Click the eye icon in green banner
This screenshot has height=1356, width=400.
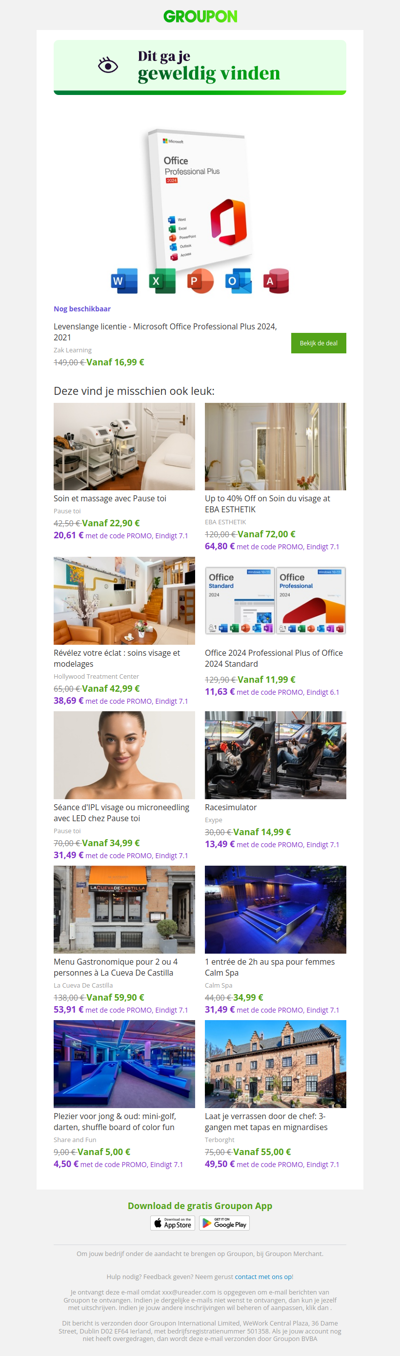[108, 65]
